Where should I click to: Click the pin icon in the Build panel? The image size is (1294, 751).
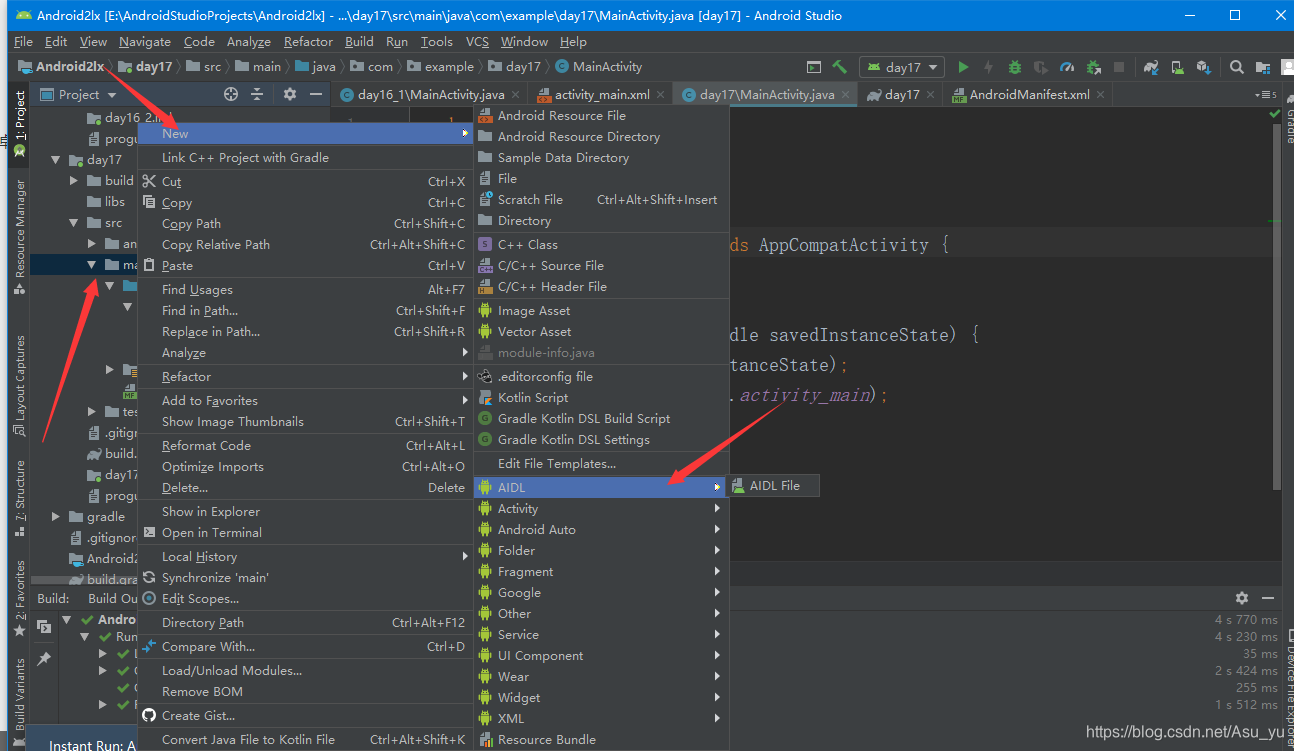pyautogui.click(x=44, y=660)
